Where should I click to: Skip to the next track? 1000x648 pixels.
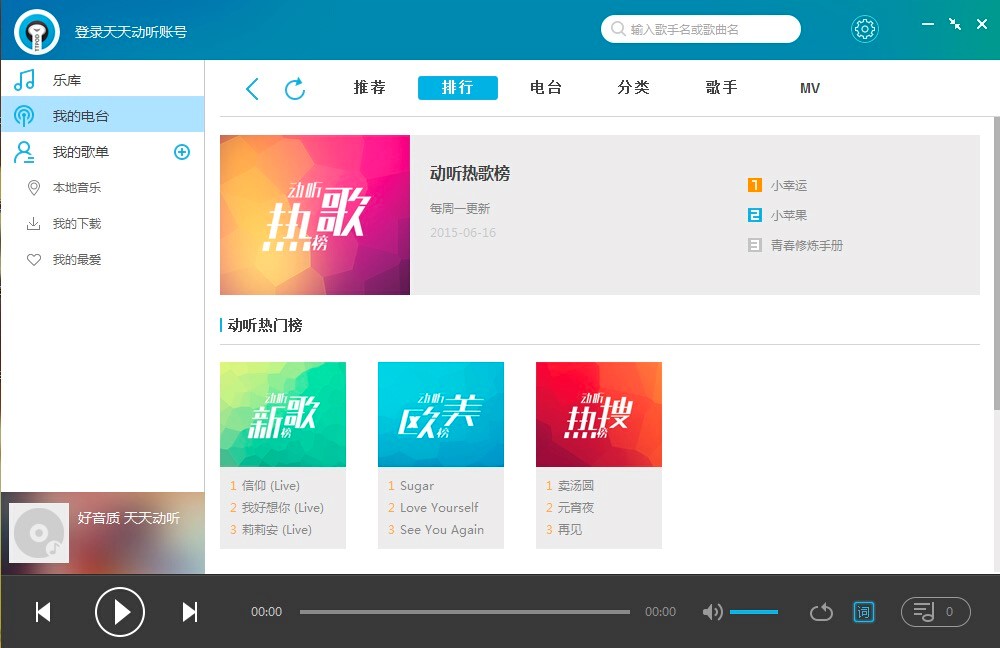tap(189, 612)
